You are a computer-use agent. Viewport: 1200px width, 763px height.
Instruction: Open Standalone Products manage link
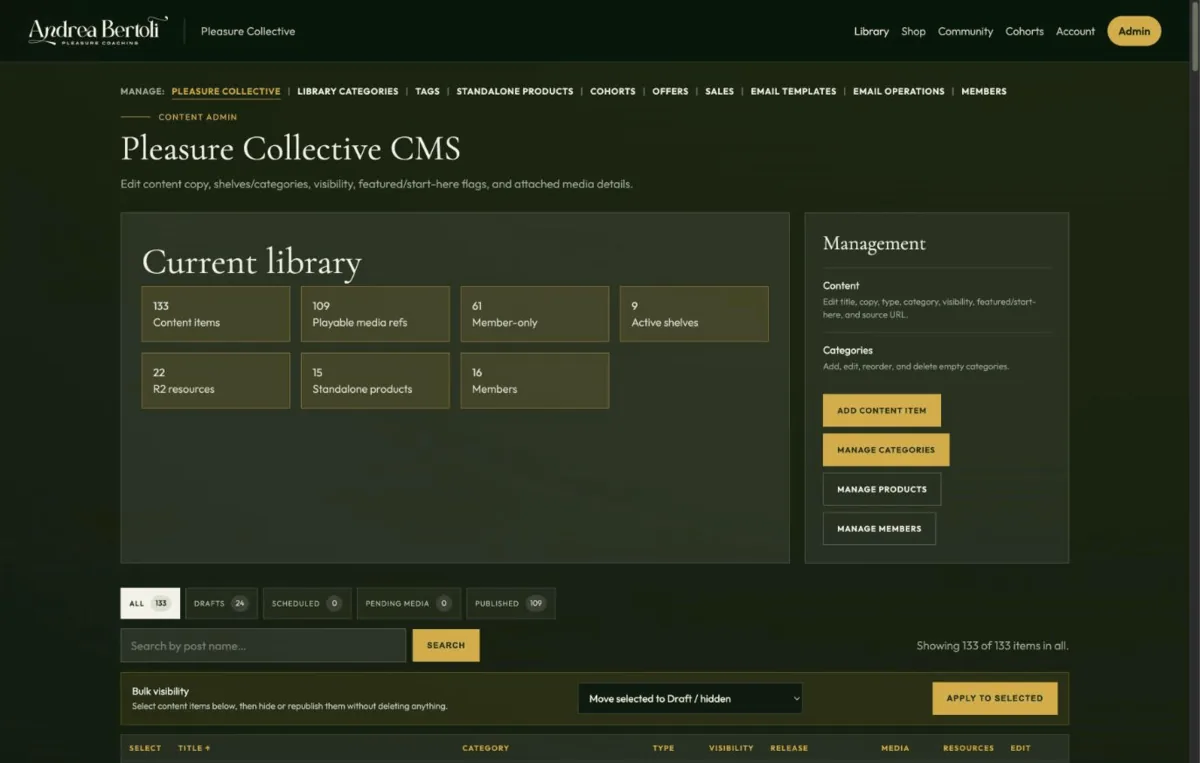coord(514,91)
